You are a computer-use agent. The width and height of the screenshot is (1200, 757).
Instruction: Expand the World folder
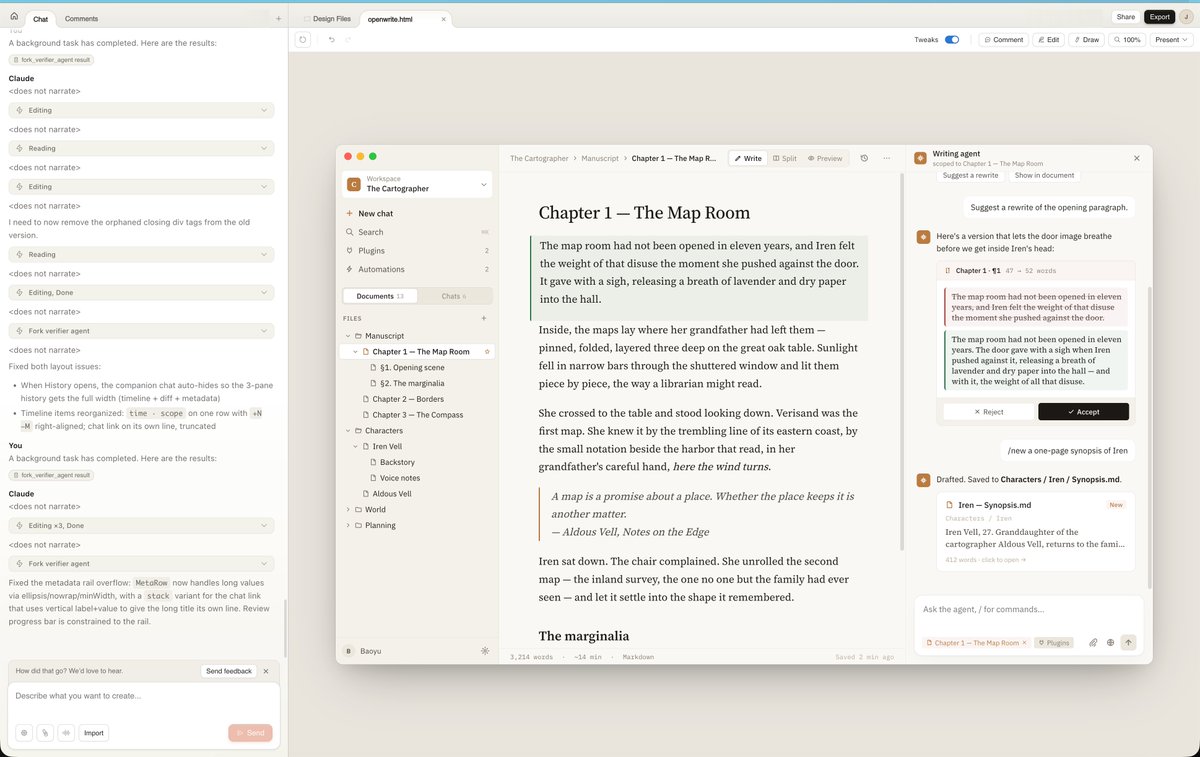coord(348,510)
